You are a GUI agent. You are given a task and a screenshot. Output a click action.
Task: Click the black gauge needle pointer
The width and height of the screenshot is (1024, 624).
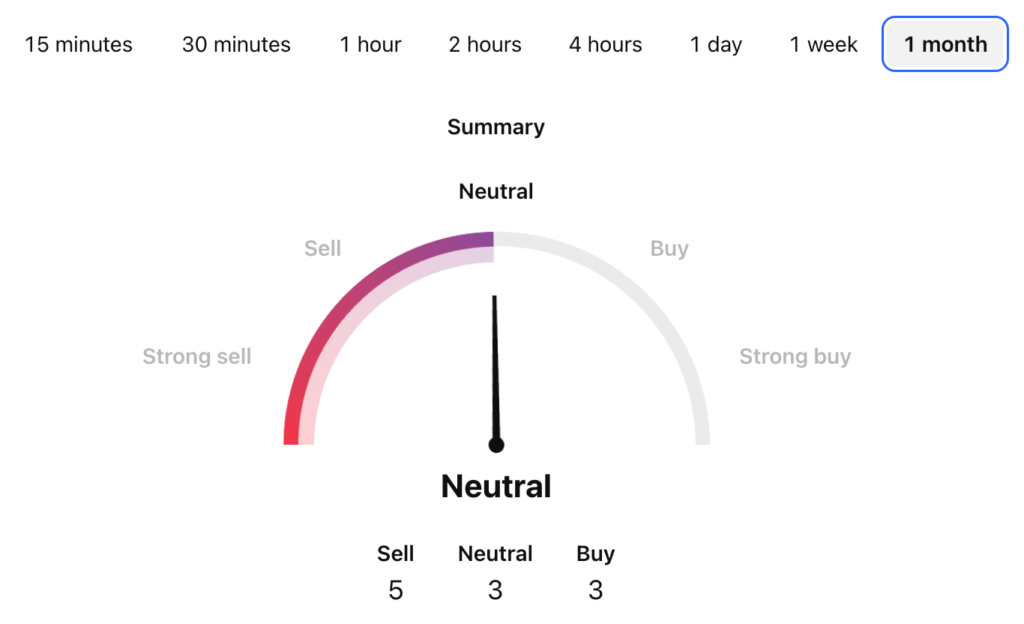coord(495,380)
